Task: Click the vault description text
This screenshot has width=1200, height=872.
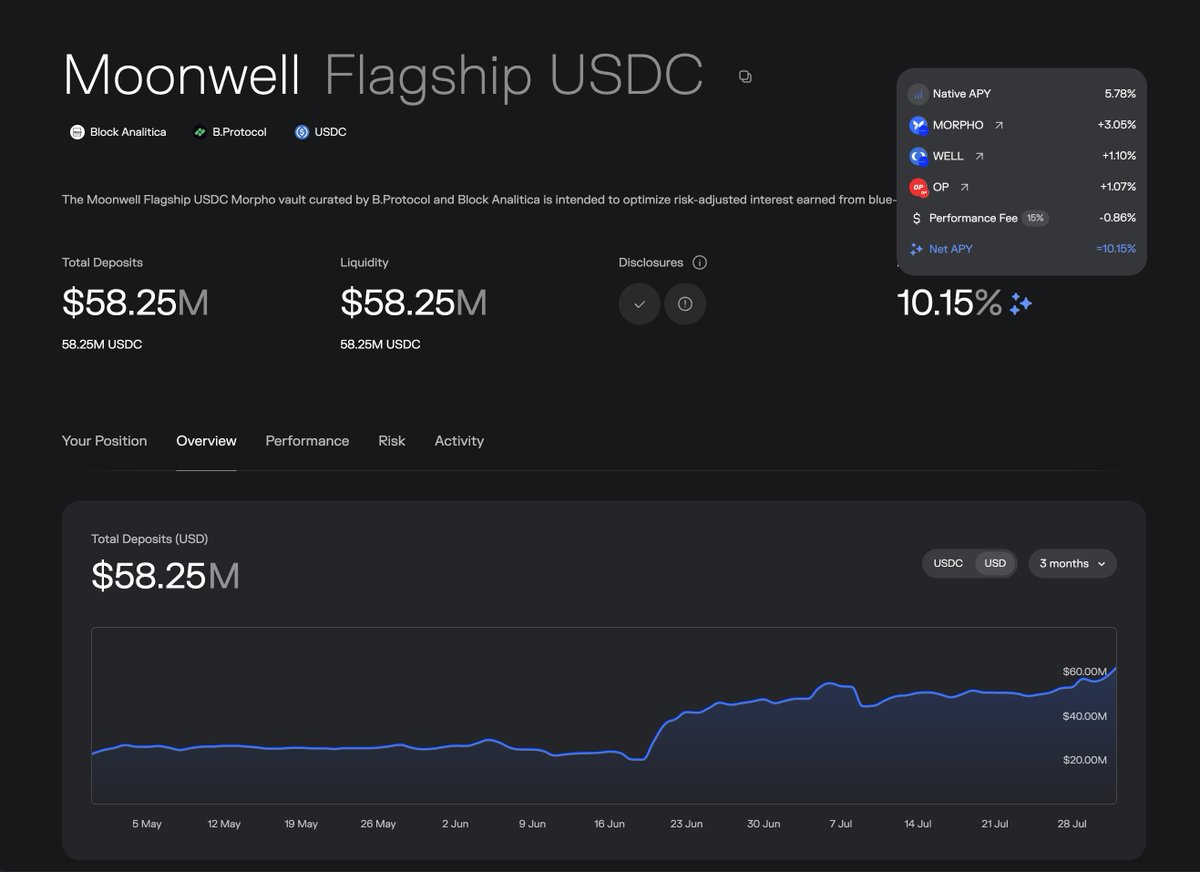Action: 478,200
